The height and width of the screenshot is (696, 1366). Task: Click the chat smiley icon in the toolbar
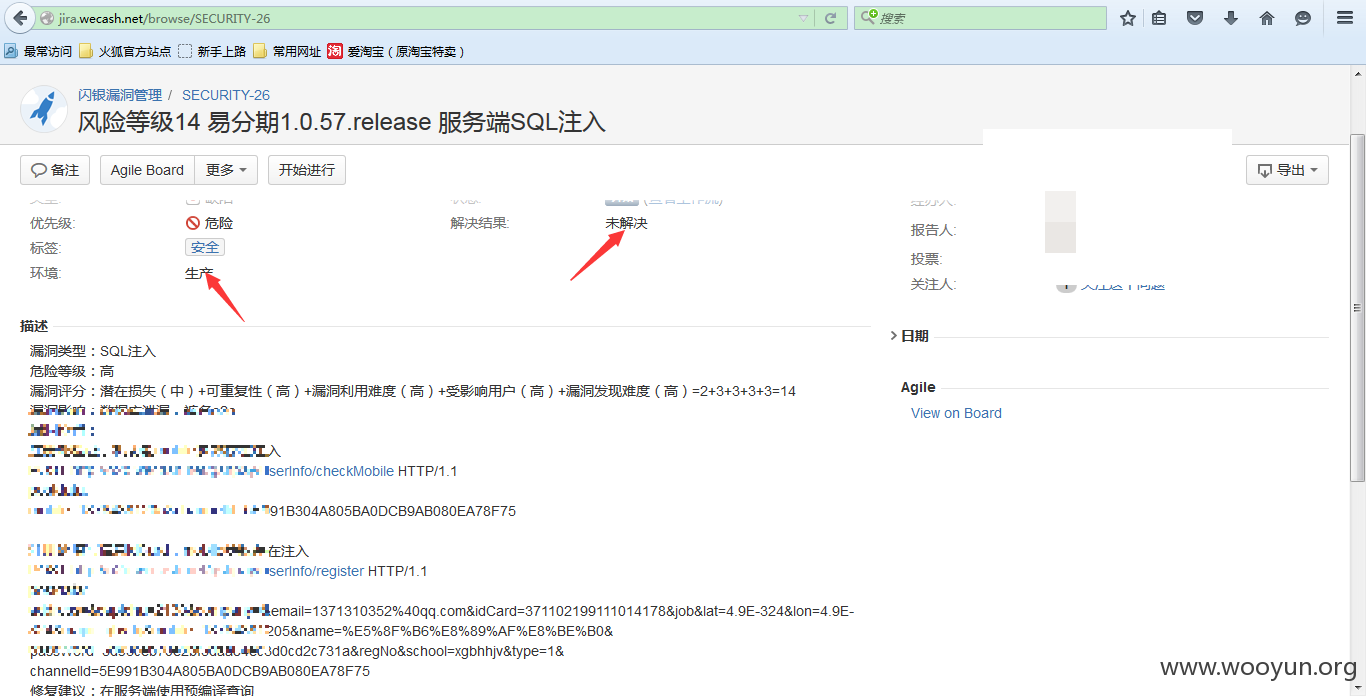point(1302,18)
